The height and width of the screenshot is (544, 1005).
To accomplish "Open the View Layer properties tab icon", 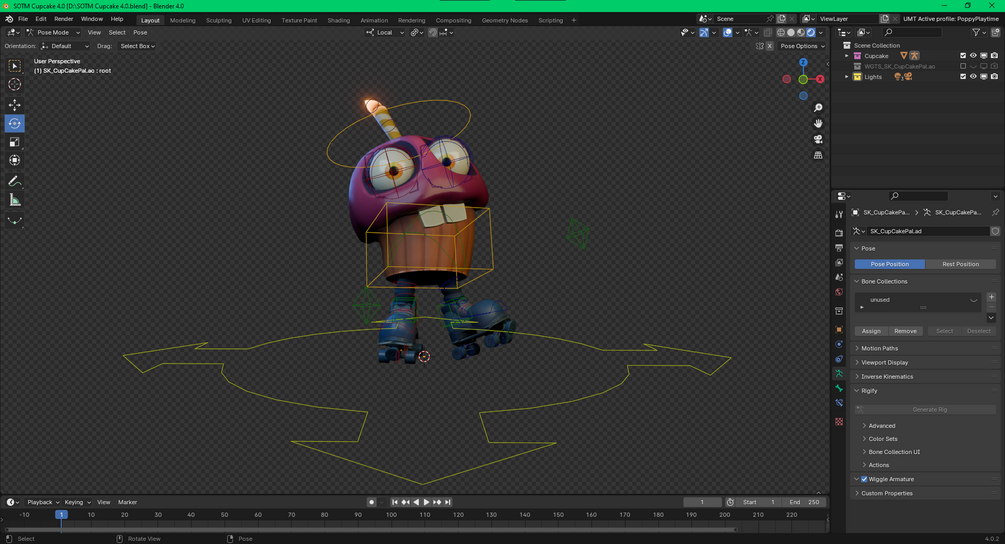I will pos(838,262).
